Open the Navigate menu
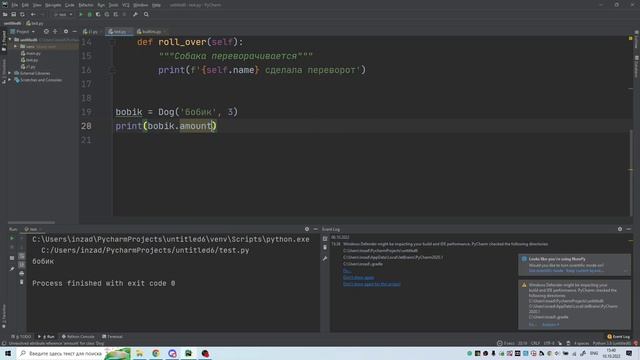This screenshot has height=360, width=640. 53,5
